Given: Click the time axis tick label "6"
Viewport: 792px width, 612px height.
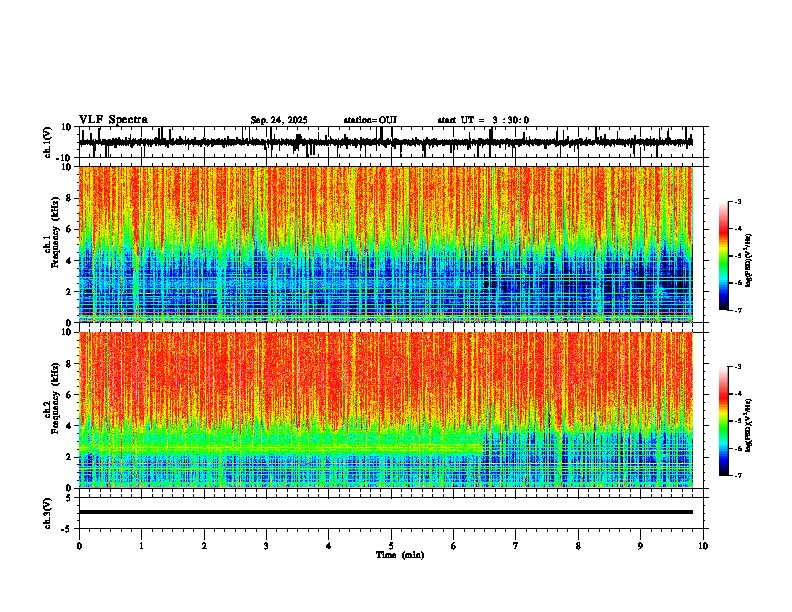Looking at the screenshot, I should pos(454,546).
